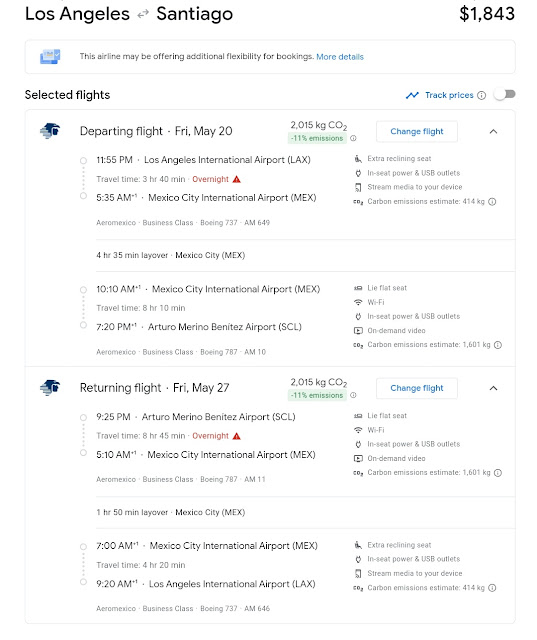Click the red Overnight warning on returning flight

(x=216, y=436)
